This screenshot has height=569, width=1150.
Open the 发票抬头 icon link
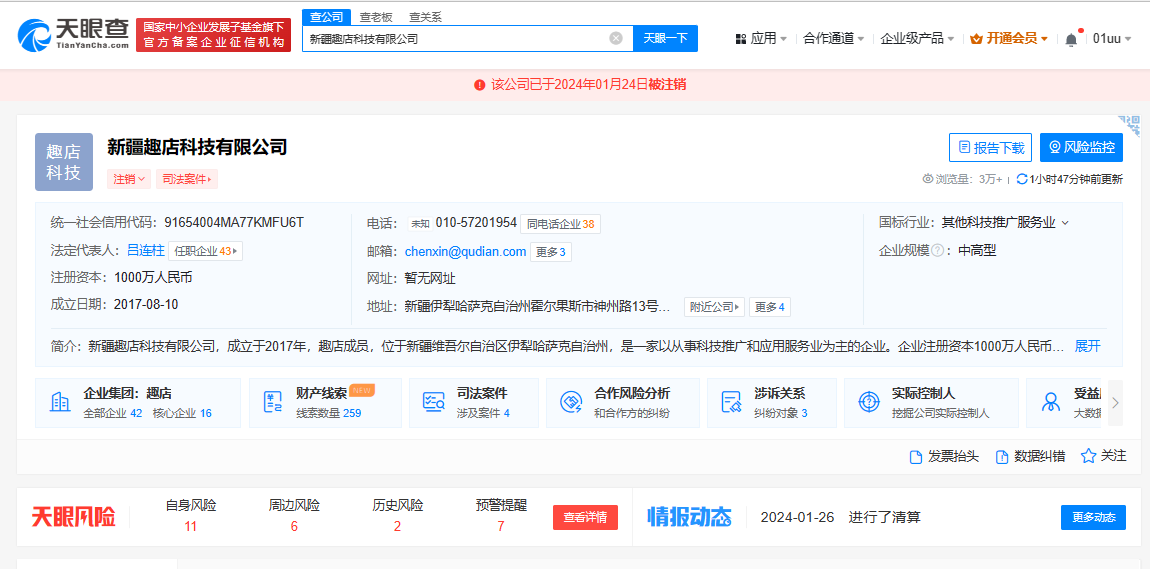pos(915,457)
